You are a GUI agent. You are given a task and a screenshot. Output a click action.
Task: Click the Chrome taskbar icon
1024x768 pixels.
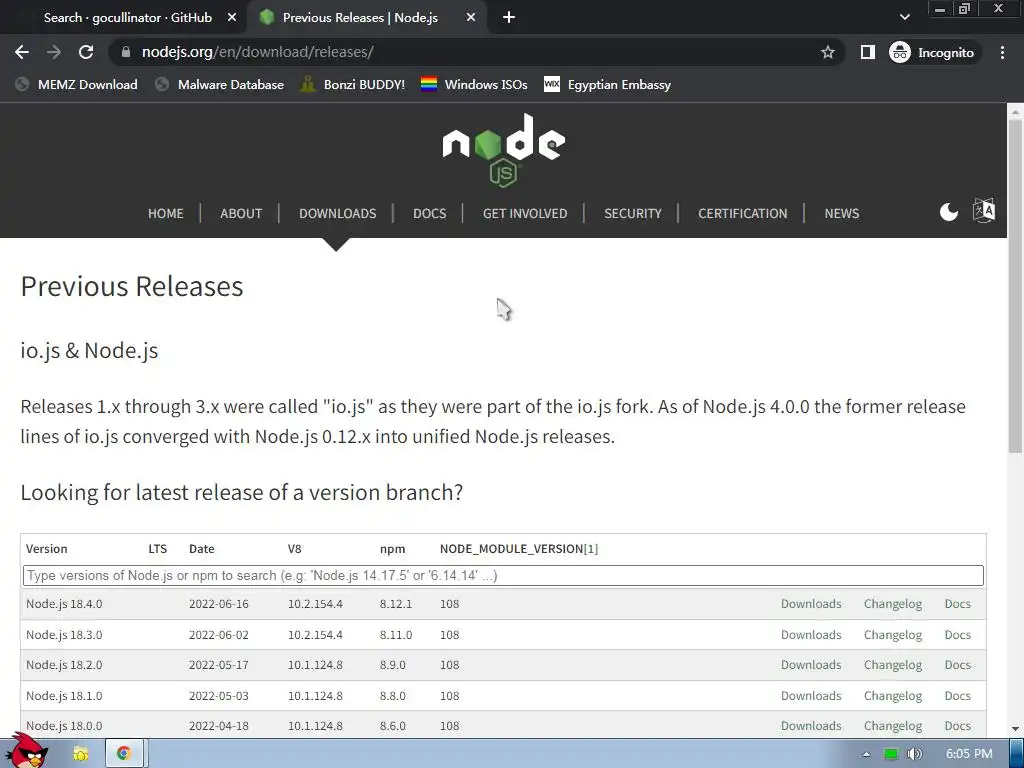123,754
